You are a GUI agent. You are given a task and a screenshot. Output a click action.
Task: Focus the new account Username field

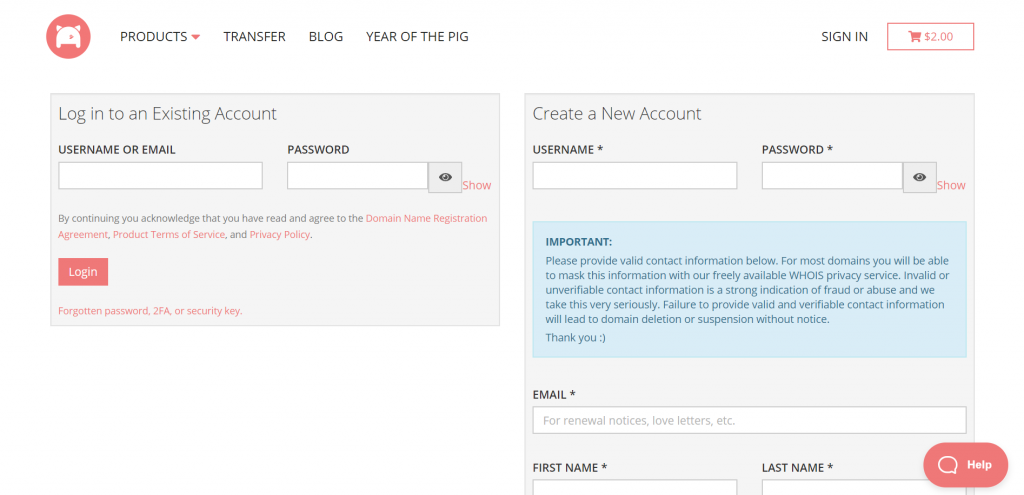(x=634, y=176)
